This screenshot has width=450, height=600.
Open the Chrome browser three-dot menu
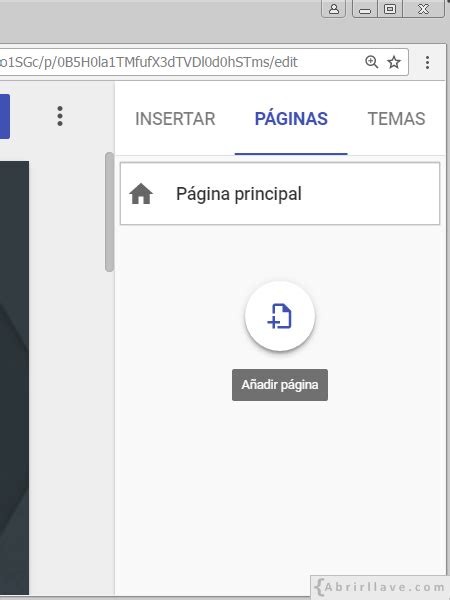pos(427,62)
